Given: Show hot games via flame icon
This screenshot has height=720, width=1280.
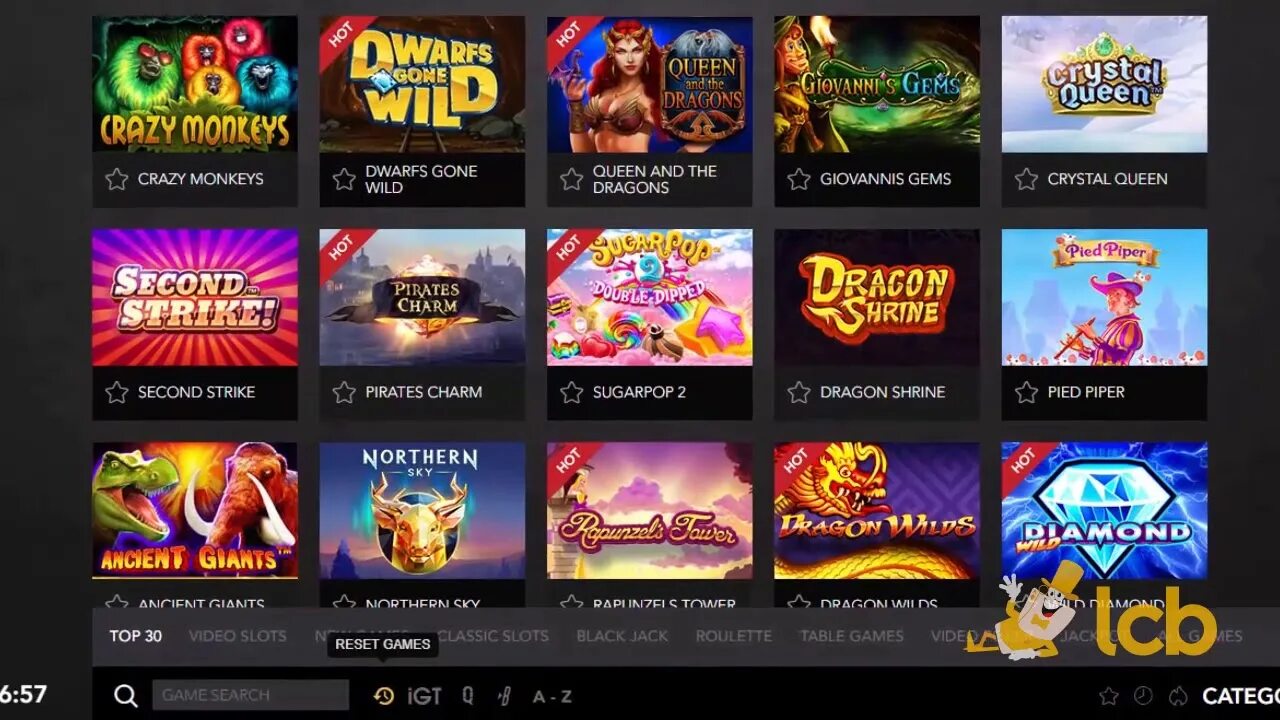Looking at the screenshot, I should point(1178,696).
